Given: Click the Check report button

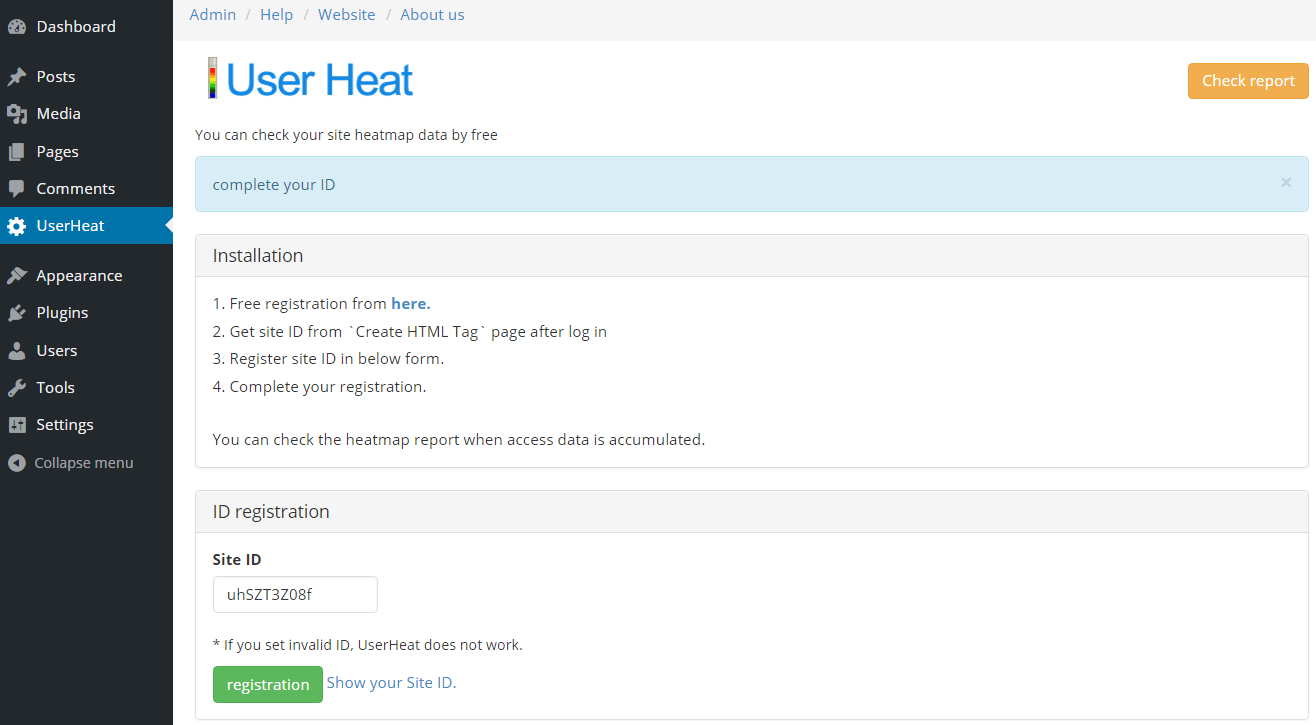Looking at the screenshot, I should [x=1248, y=81].
